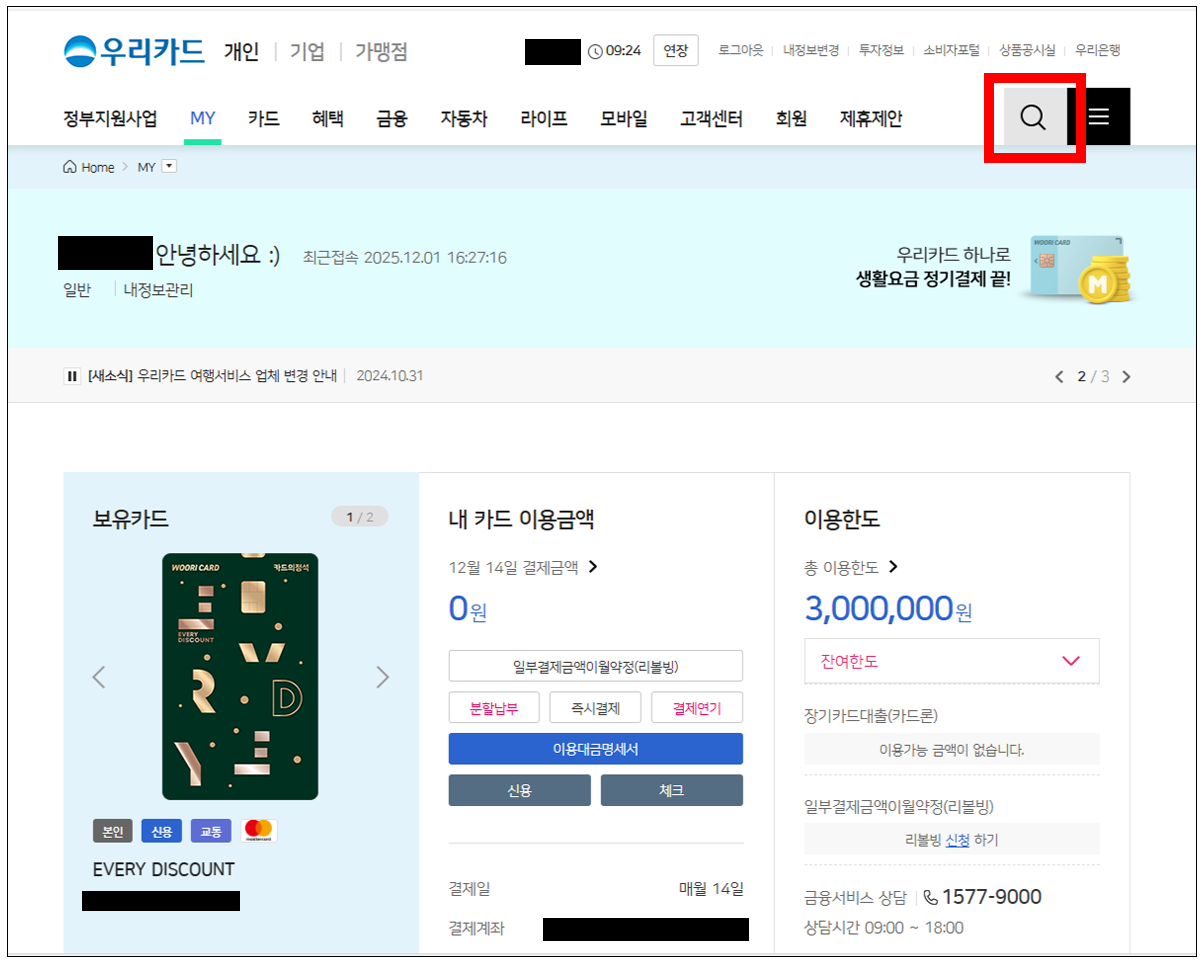This screenshot has height=963, width=1204.
Task: Open 총 이용한도 details chevron
Action: pos(893,567)
